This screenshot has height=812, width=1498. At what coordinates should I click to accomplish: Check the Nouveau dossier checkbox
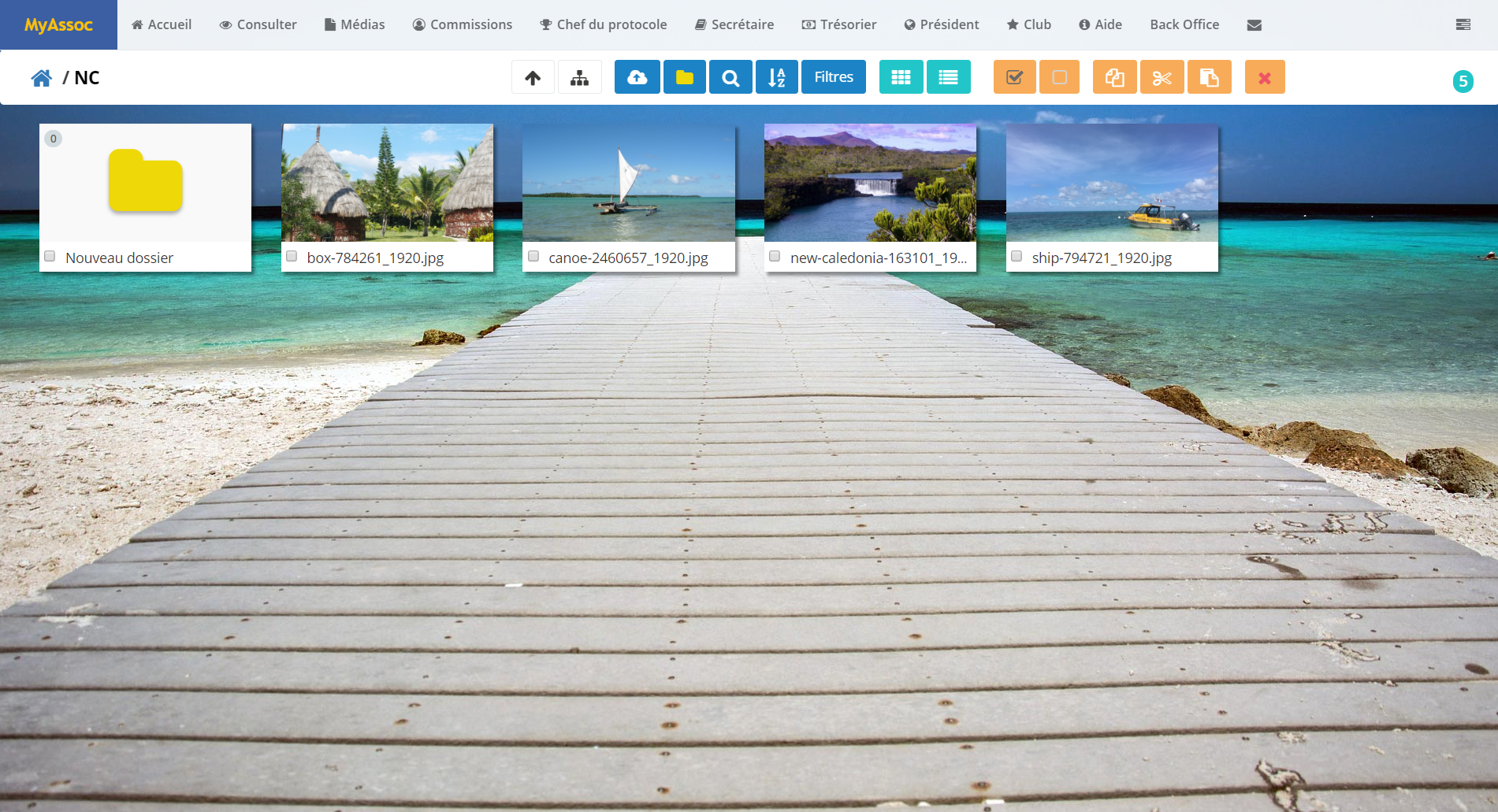pyautogui.click(x=50, y=256)
